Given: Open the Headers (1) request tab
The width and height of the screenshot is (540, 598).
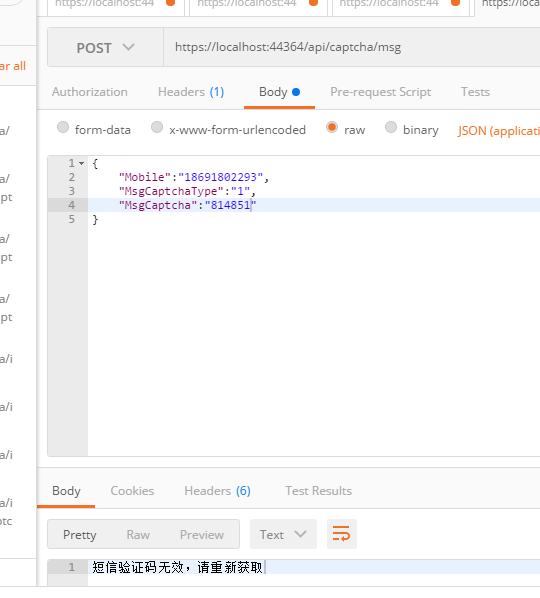Looking at the screenshot, I should (191, 92).
